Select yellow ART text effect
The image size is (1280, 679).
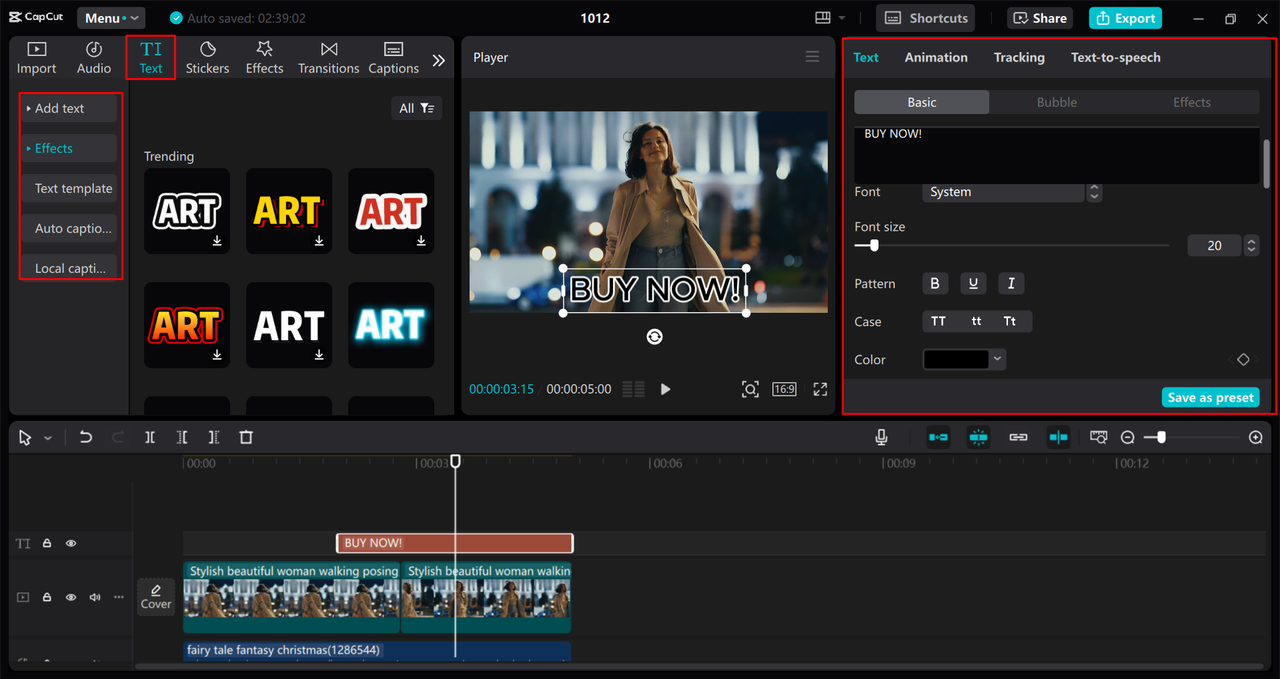pyautogui.click(x=289, y=211)
